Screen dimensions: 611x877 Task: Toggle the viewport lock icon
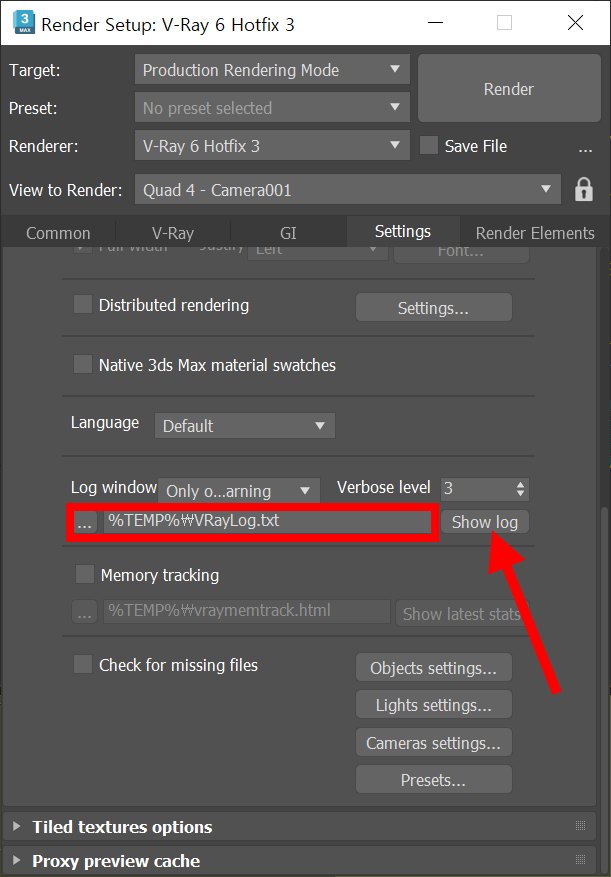pos(584,190)
